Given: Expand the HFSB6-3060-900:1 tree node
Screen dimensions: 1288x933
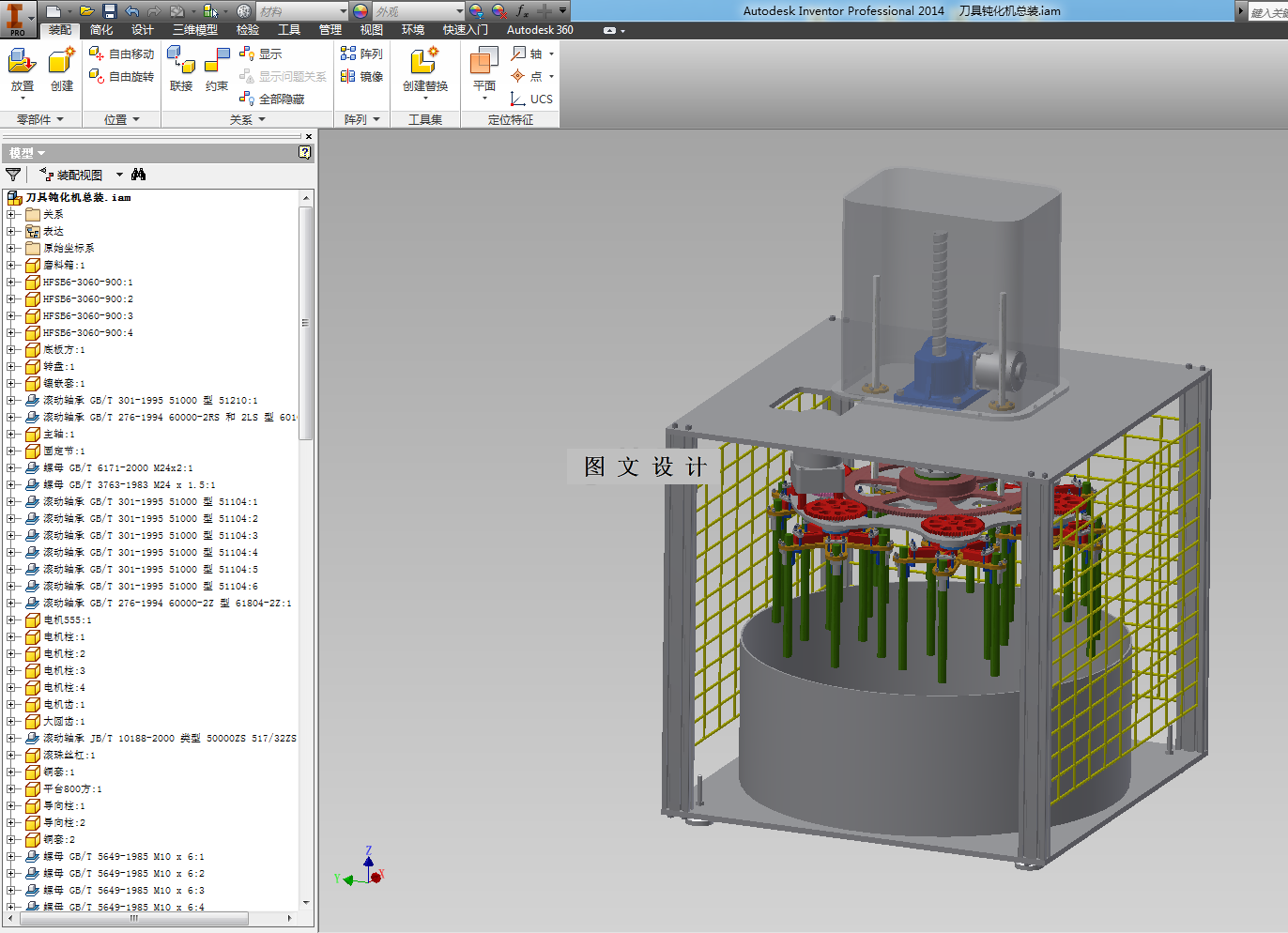Looking at the screenshot, I should pyautogui.click(x=11, y=283).
